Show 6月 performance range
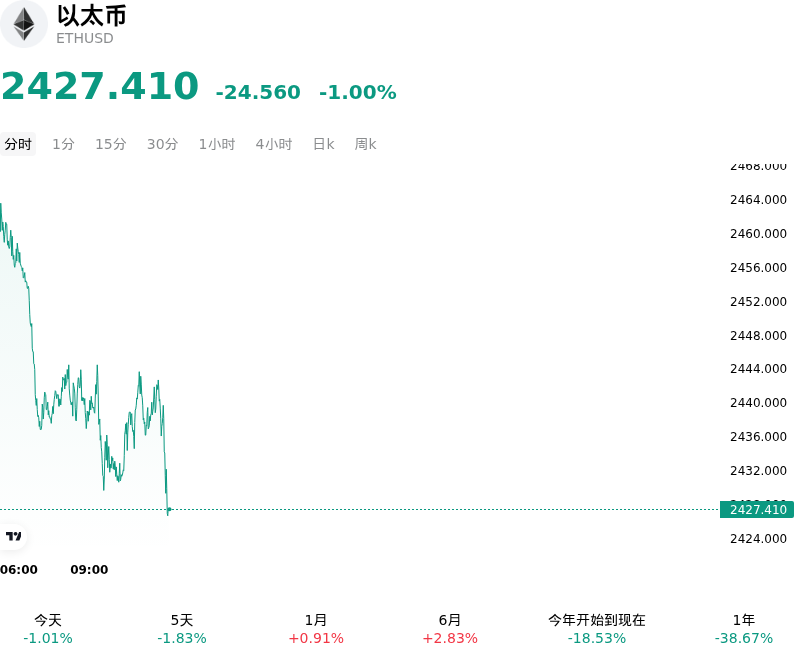This screenshot has width=800, height=658. [x=450, y=629]
